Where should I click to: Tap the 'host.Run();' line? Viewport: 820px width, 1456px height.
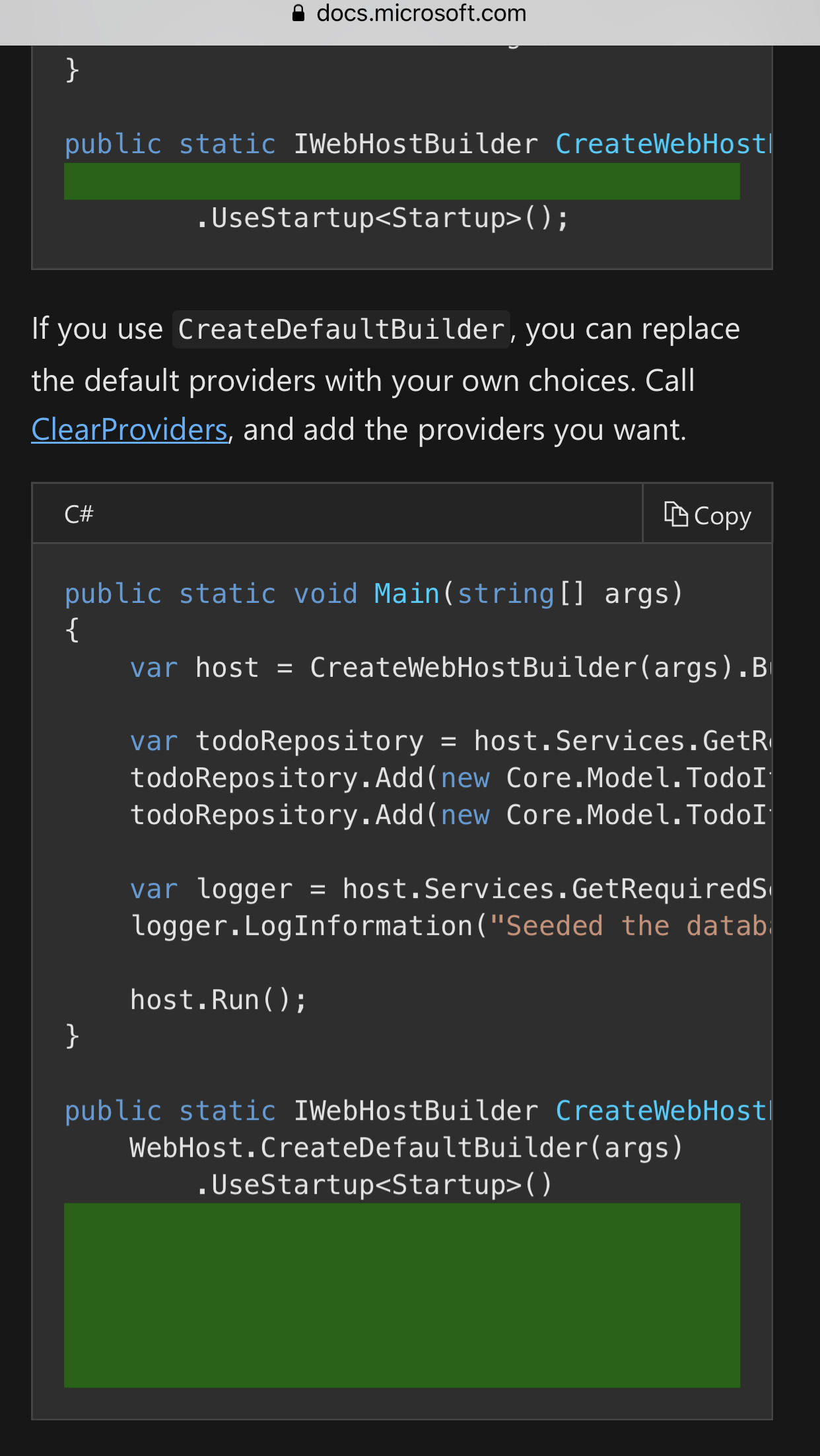219,1000
